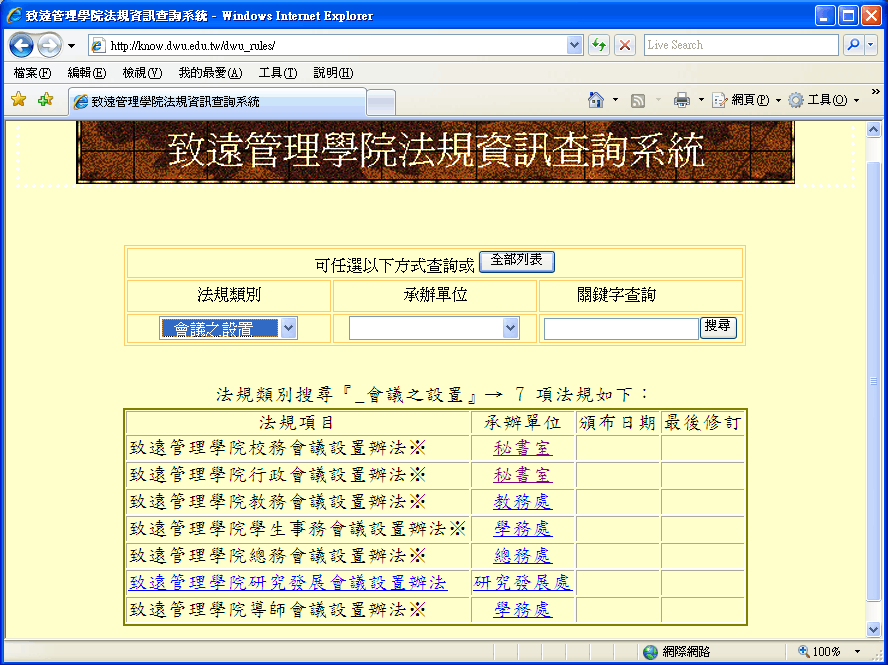This screenshot has width=888, height=665.
Task: Open the recent pages dropdown beside Forward
Action: [71, 46]
